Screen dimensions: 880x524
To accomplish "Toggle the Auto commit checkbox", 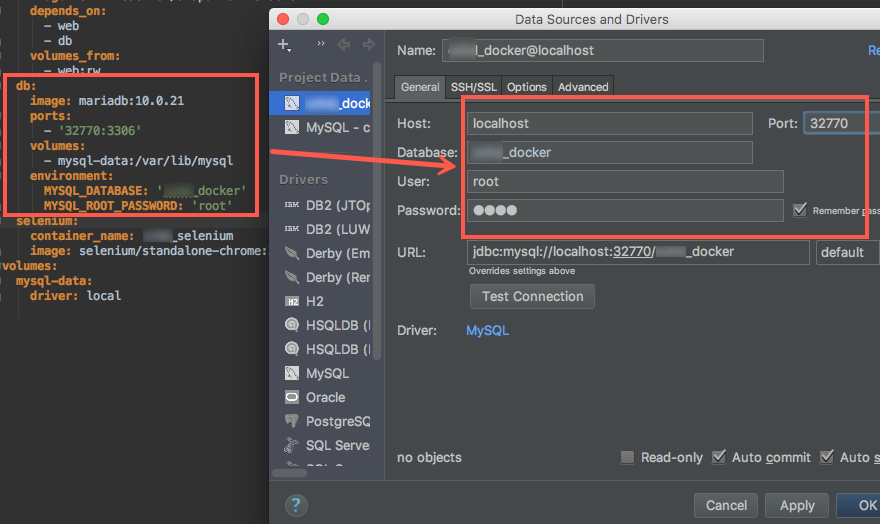I will point(718,457).
